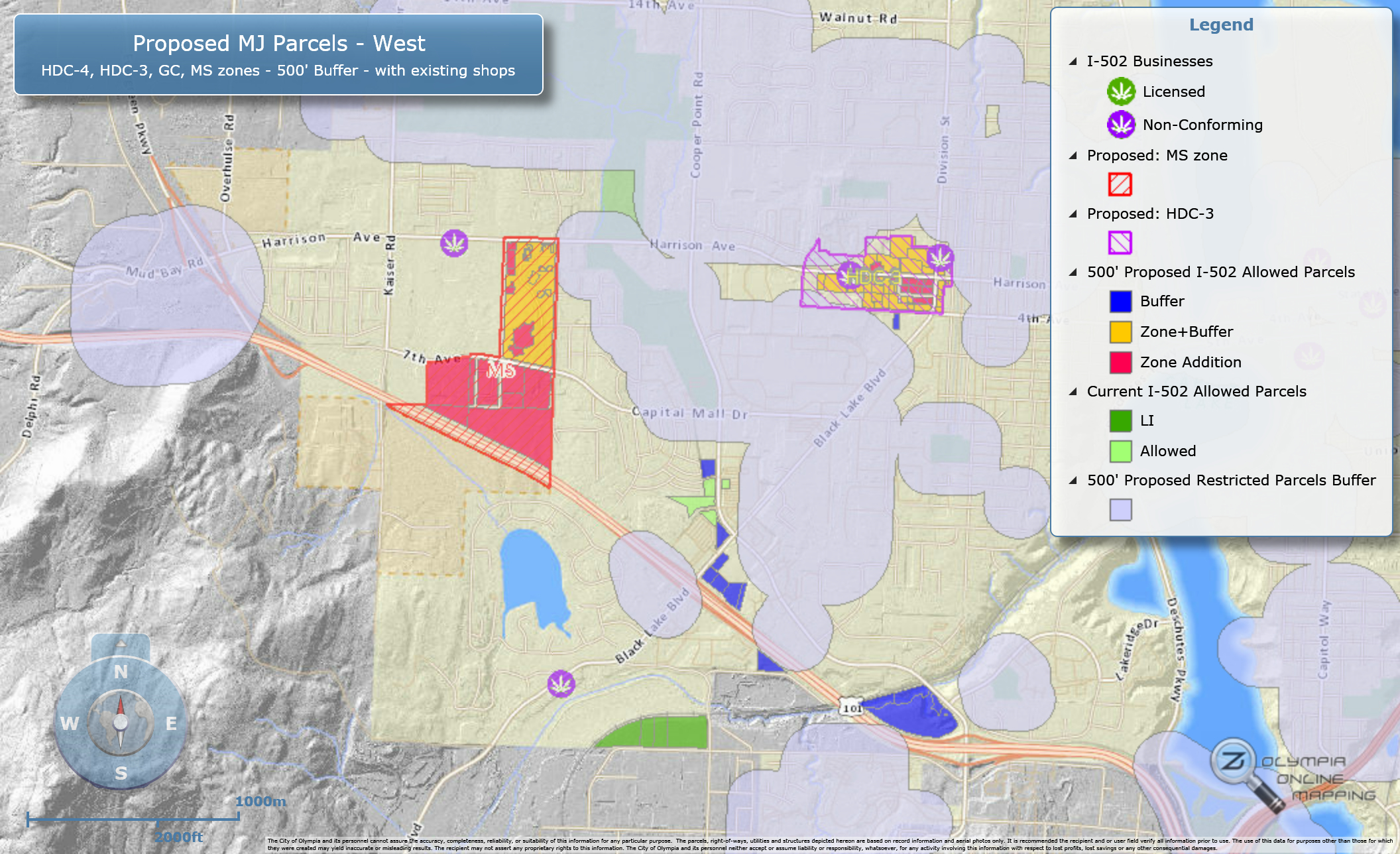Click purple shop marker on Harrison Ave near Kaiser Rd
The image size is (1400, 854).
point(454,243)
